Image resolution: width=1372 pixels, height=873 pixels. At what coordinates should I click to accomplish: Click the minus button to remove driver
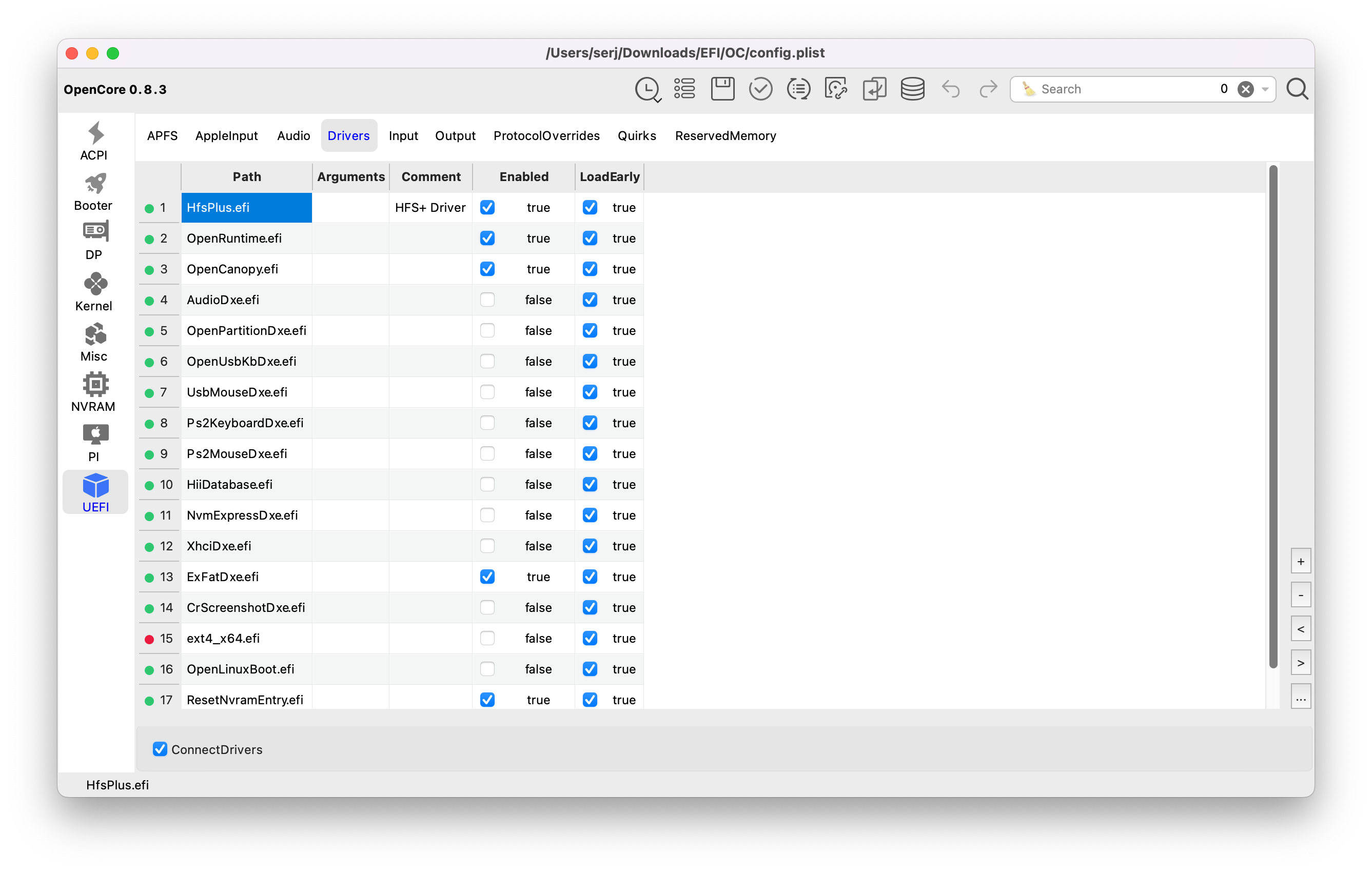(x=1300, y=595)
